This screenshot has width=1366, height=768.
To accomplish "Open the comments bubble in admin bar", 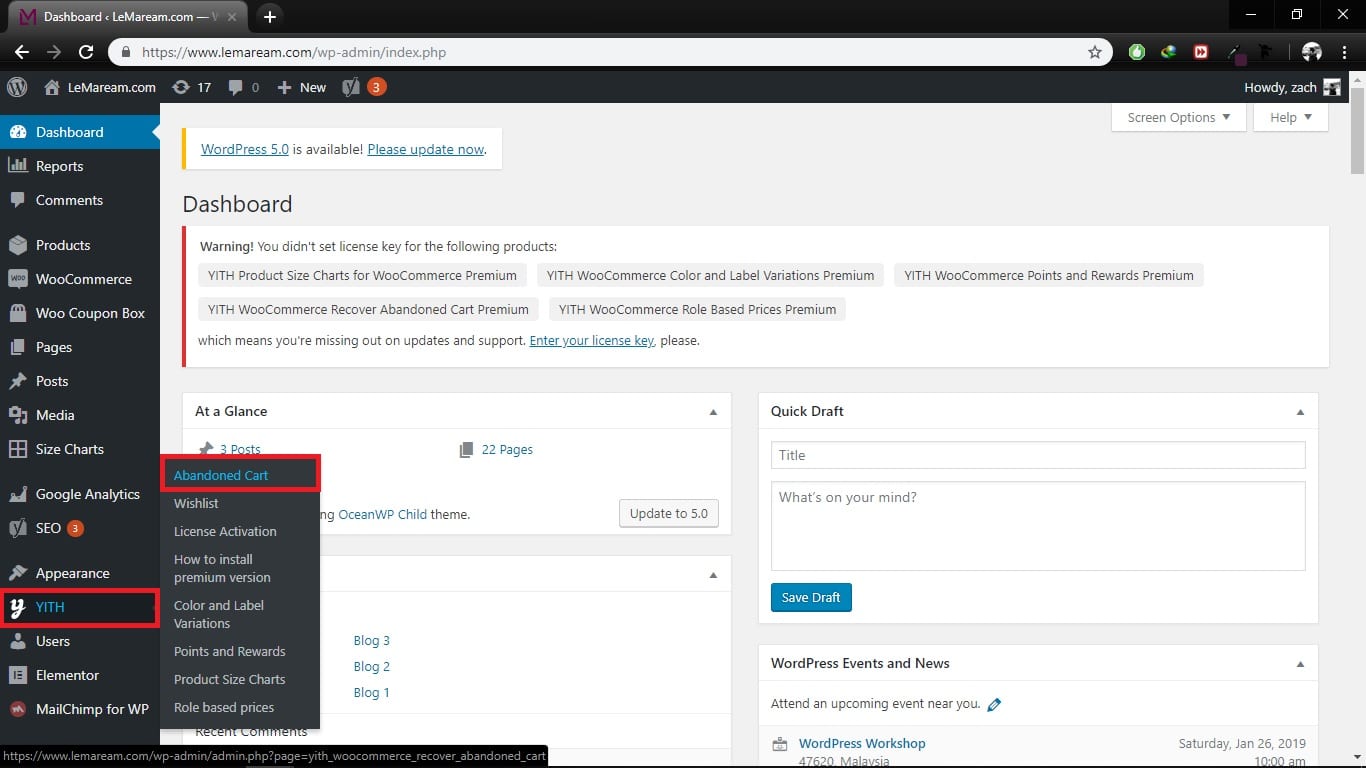I will [x=243, y=87].
